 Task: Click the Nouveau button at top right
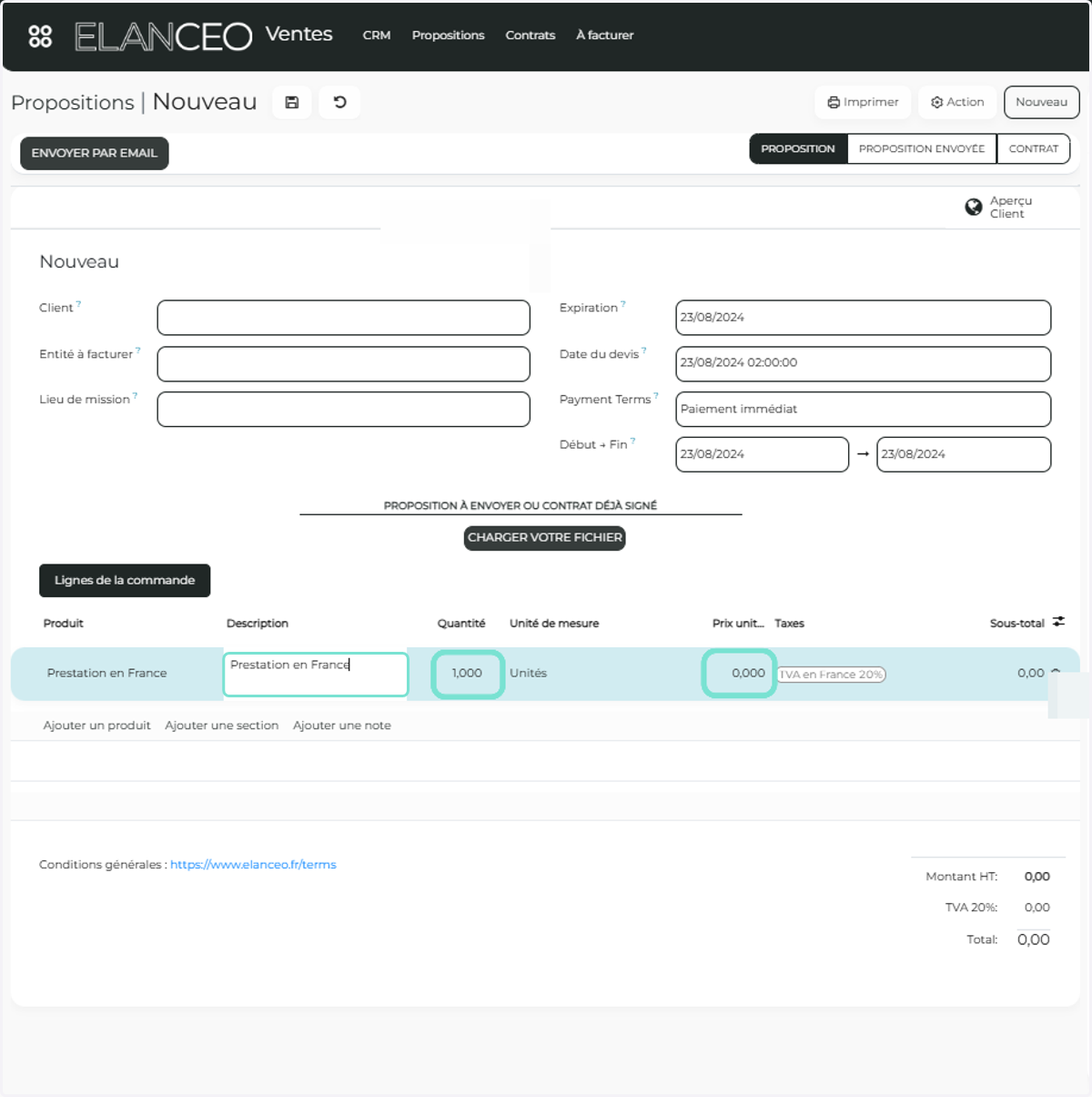(x=1041, y=102)
